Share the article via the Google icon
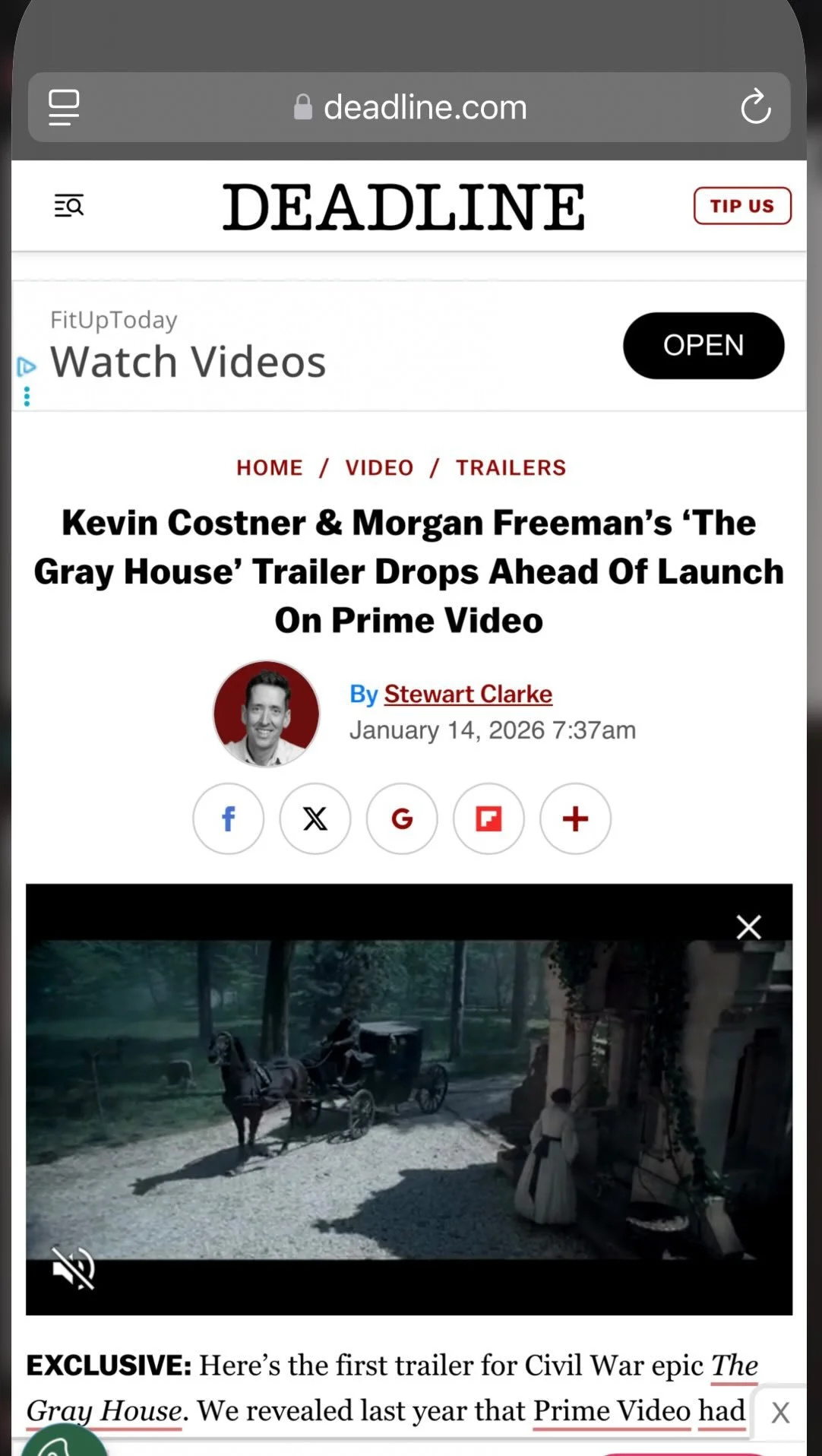 (x=402, y=818)
